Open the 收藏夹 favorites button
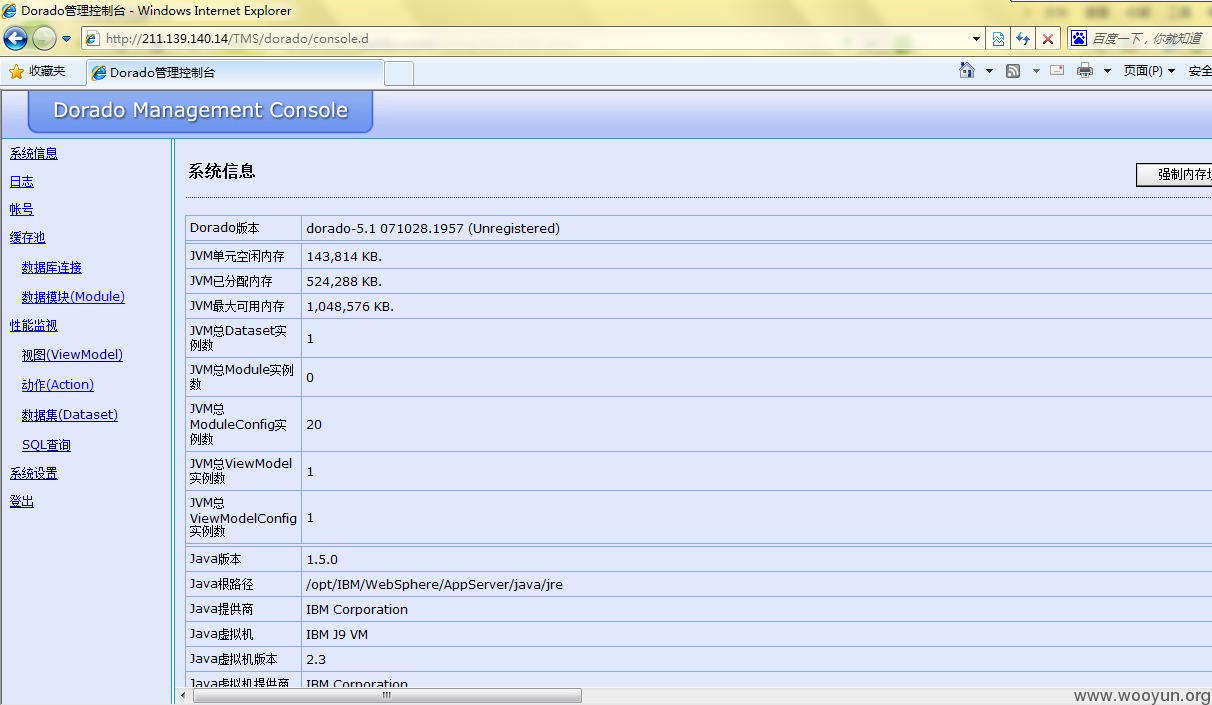The width and height of the screenshot is (1212, 705). coord(37,71)
